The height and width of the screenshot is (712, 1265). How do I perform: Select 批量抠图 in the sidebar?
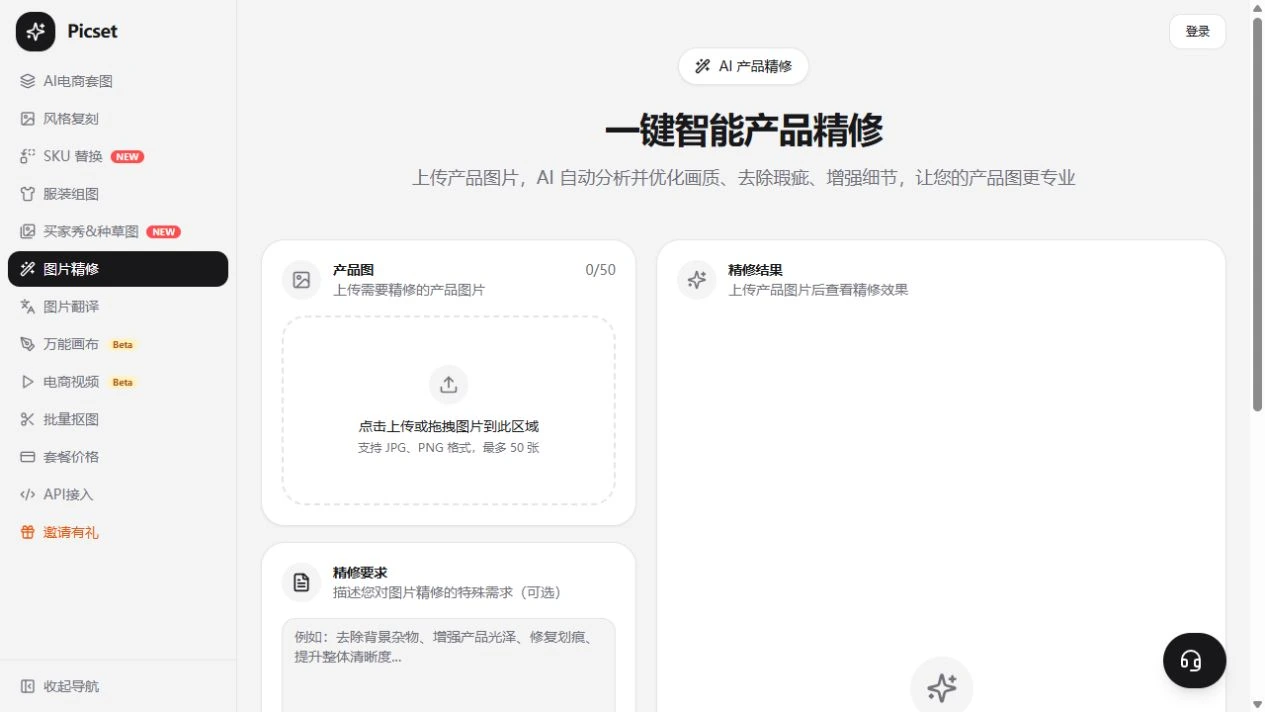(118, 419)
